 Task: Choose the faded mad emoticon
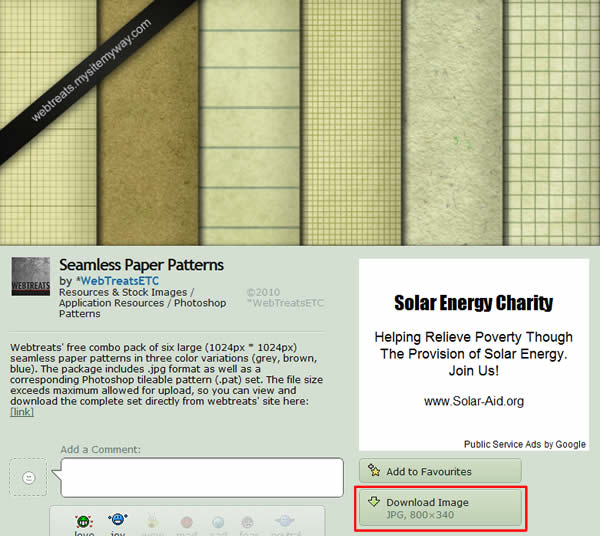point(187,522)
